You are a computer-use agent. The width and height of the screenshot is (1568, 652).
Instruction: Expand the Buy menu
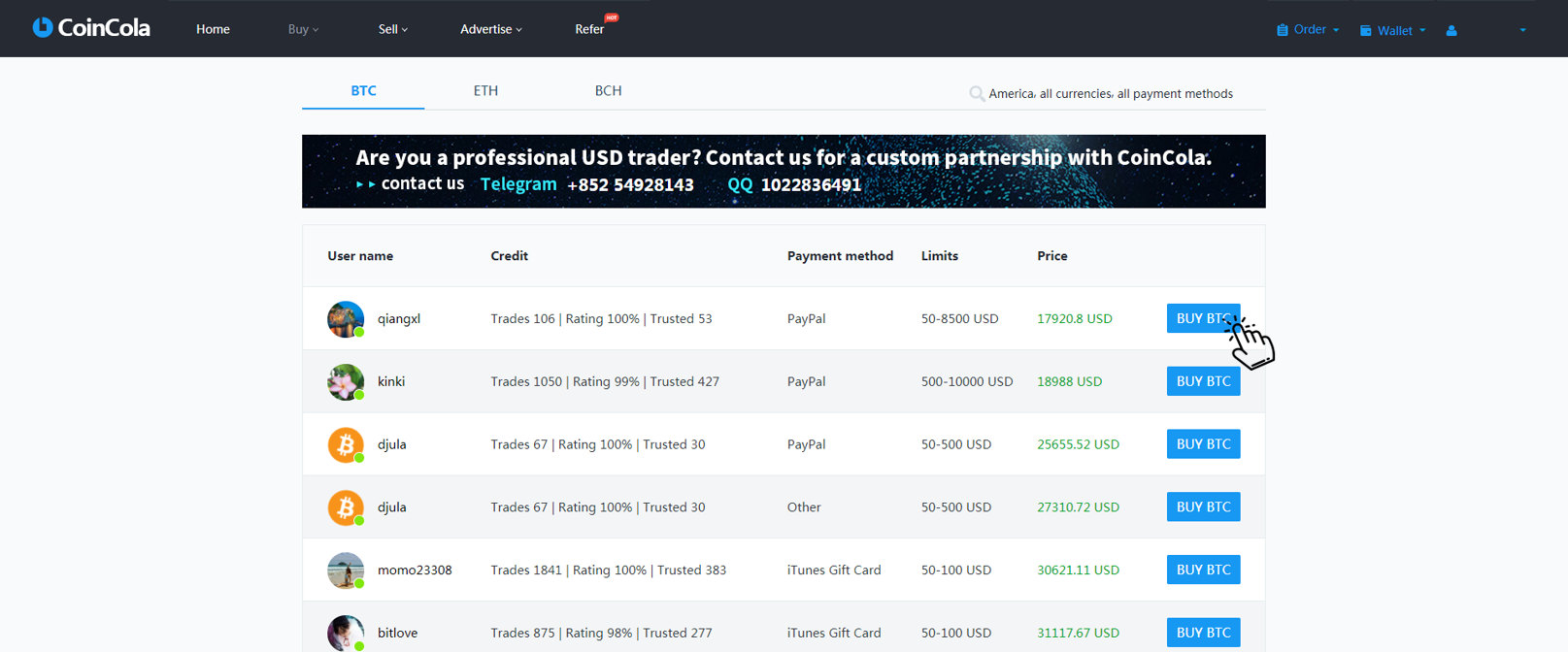pyautogui.click(x=303, y=29)
